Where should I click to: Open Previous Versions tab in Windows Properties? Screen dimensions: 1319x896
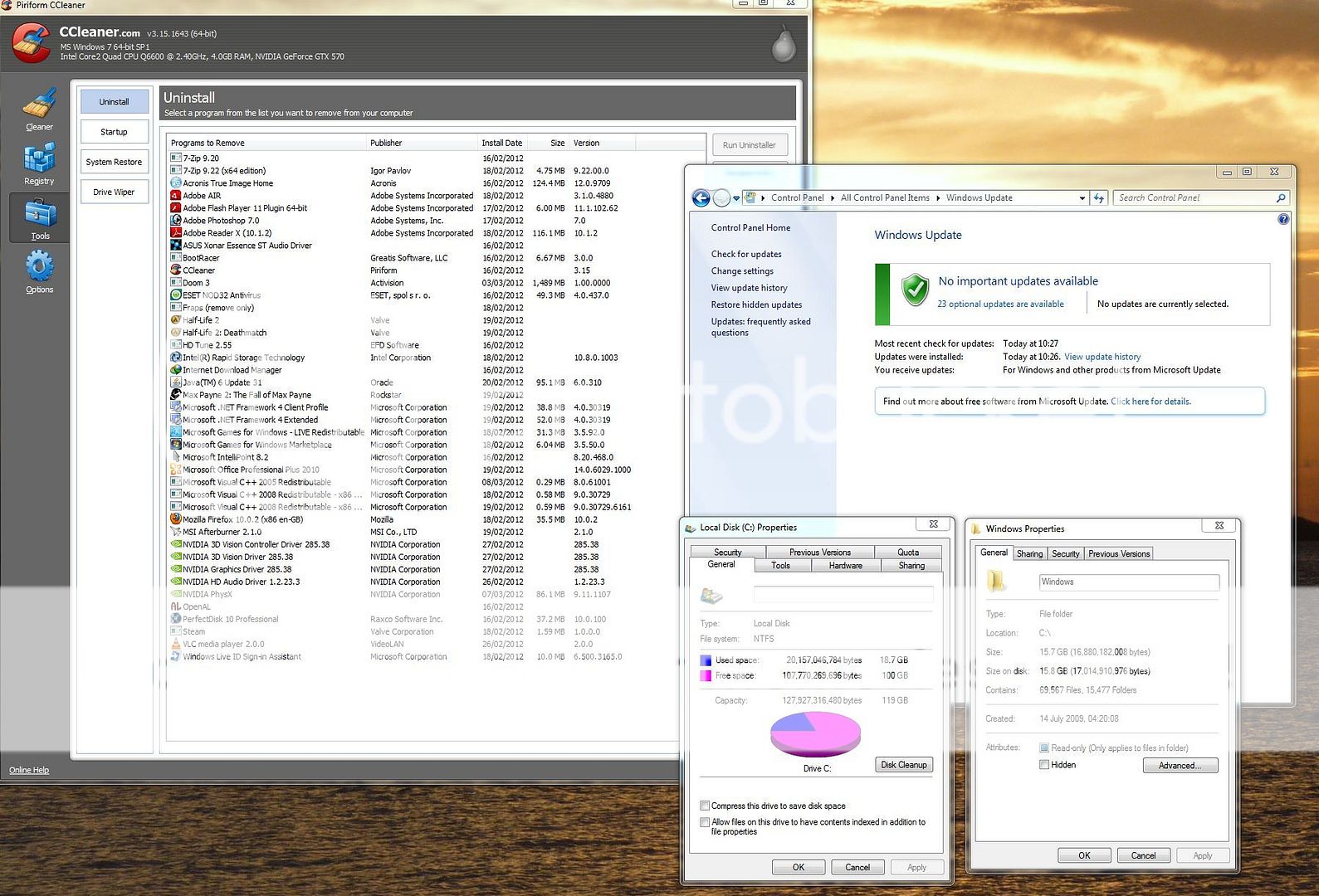tap(1118, 554)
